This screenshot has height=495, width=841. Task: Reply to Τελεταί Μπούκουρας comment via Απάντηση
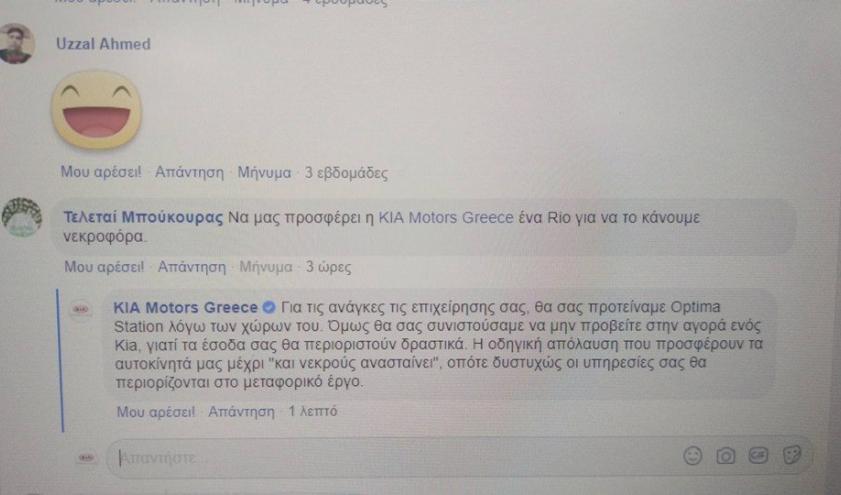coord(191,267)
